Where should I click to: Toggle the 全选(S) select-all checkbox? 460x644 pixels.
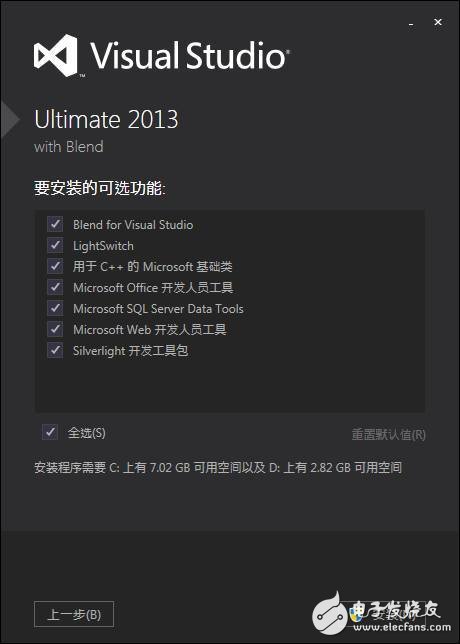(50, 432)
